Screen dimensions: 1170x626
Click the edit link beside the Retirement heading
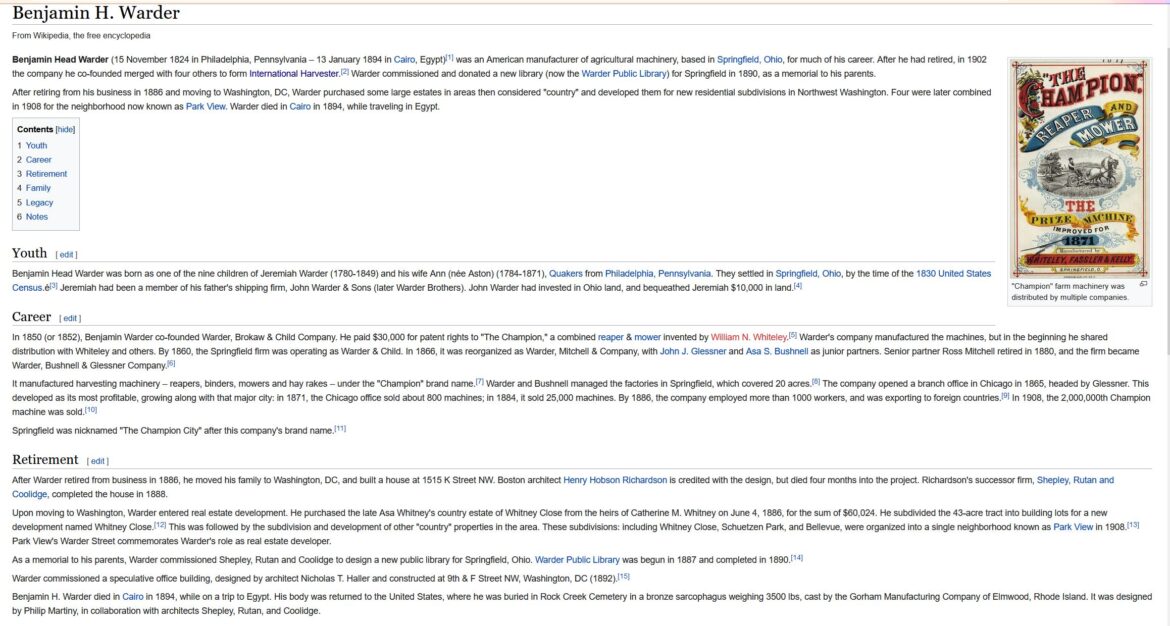[98, 461]
